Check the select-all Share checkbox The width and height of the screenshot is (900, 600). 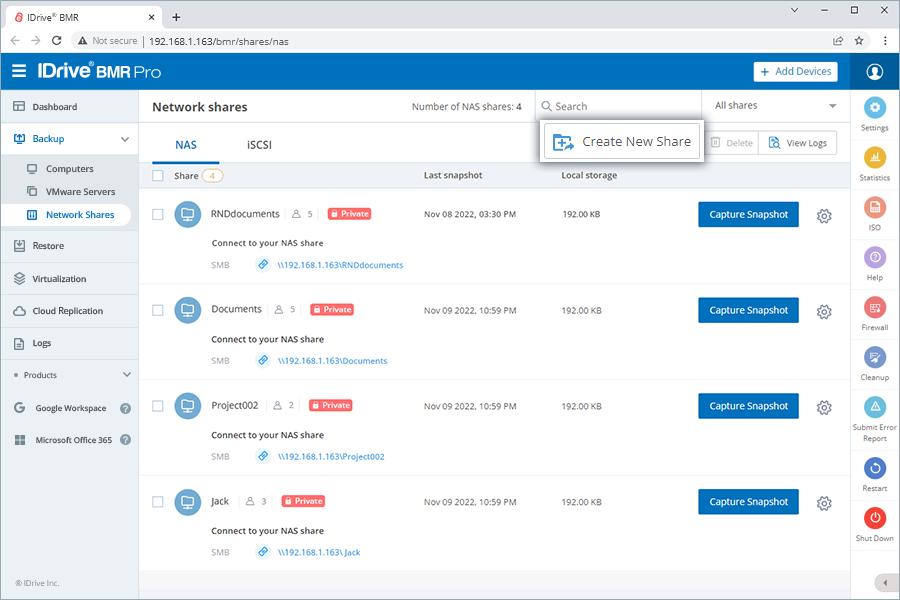point(158,176)
